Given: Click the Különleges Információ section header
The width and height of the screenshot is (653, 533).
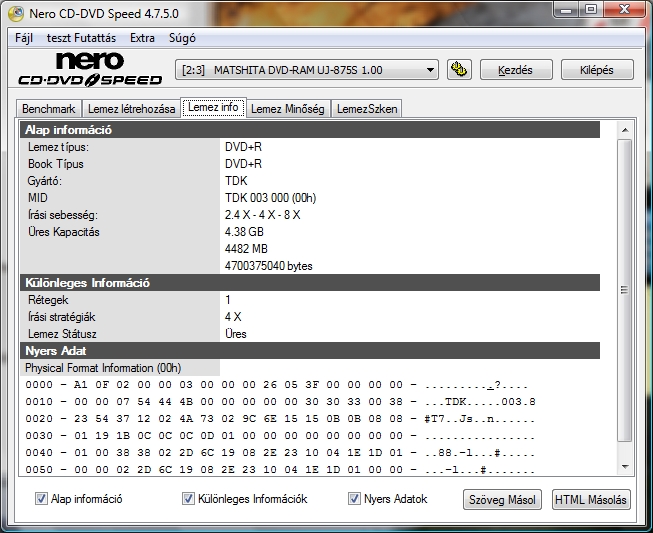Looking at the screenshot, I should [310, 283].
